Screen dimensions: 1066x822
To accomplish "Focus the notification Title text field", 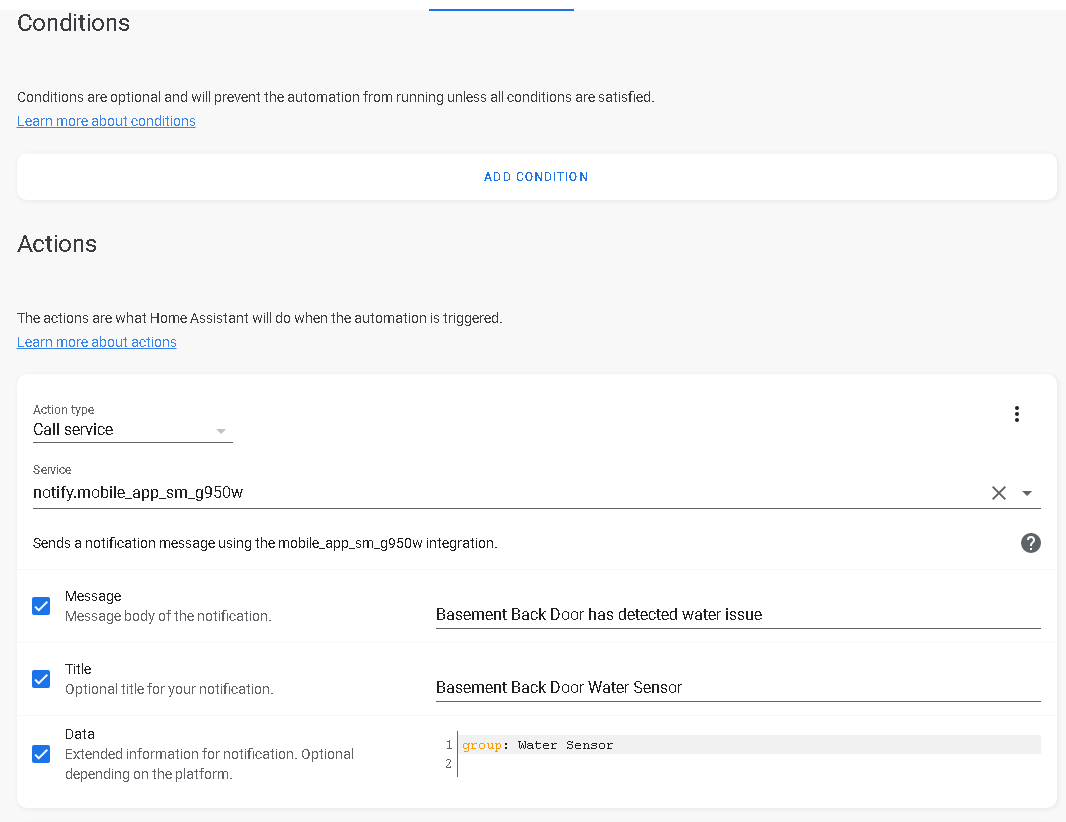I will coord(737,687).
